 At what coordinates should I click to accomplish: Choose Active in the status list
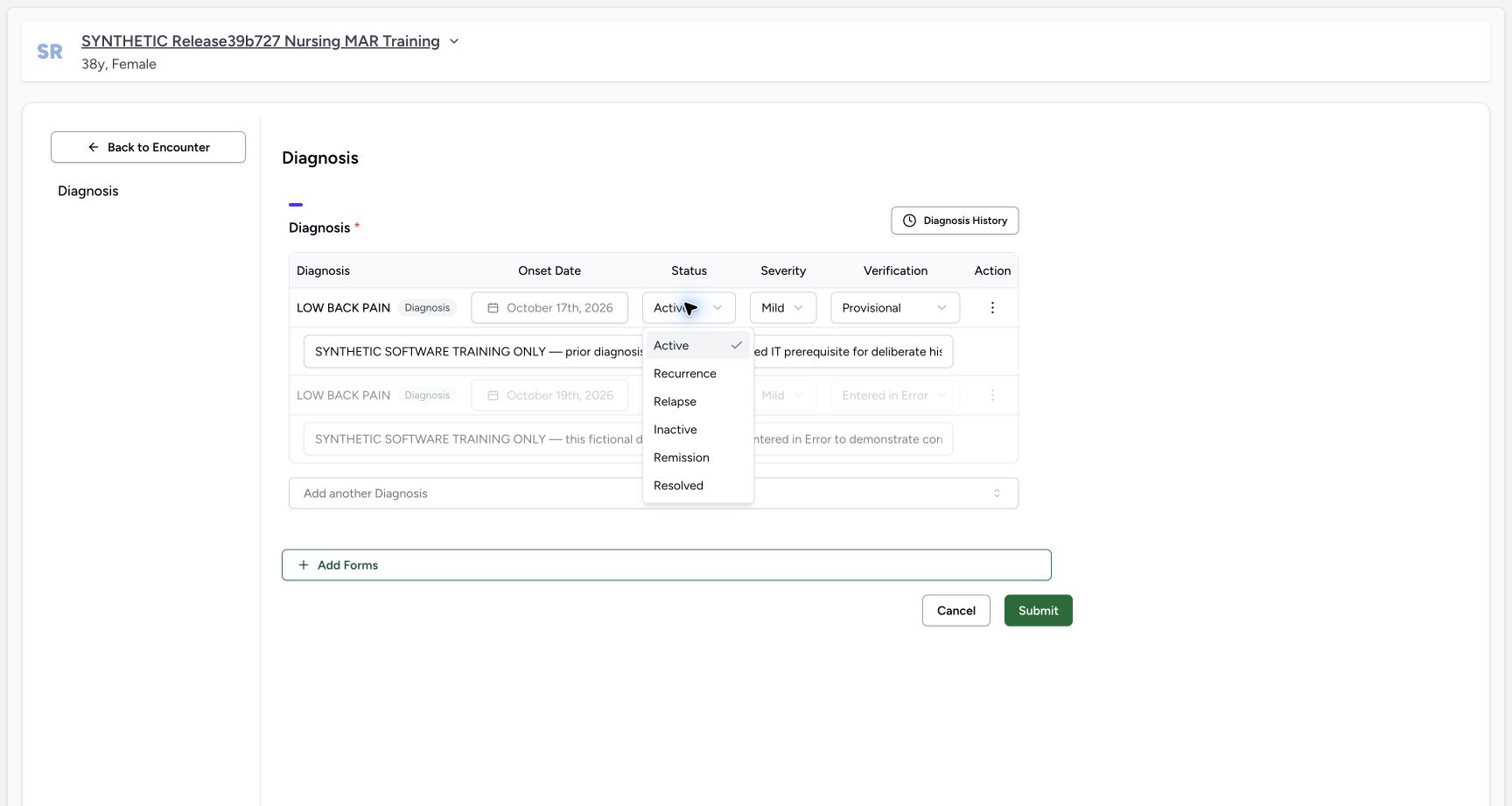pos(697,346)
